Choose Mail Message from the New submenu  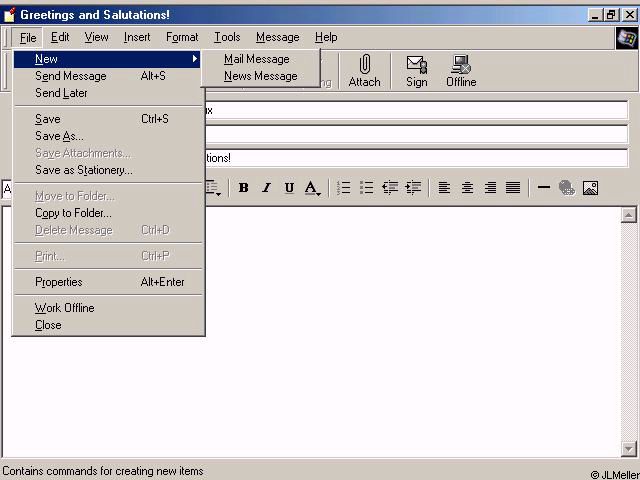(257, 59)
